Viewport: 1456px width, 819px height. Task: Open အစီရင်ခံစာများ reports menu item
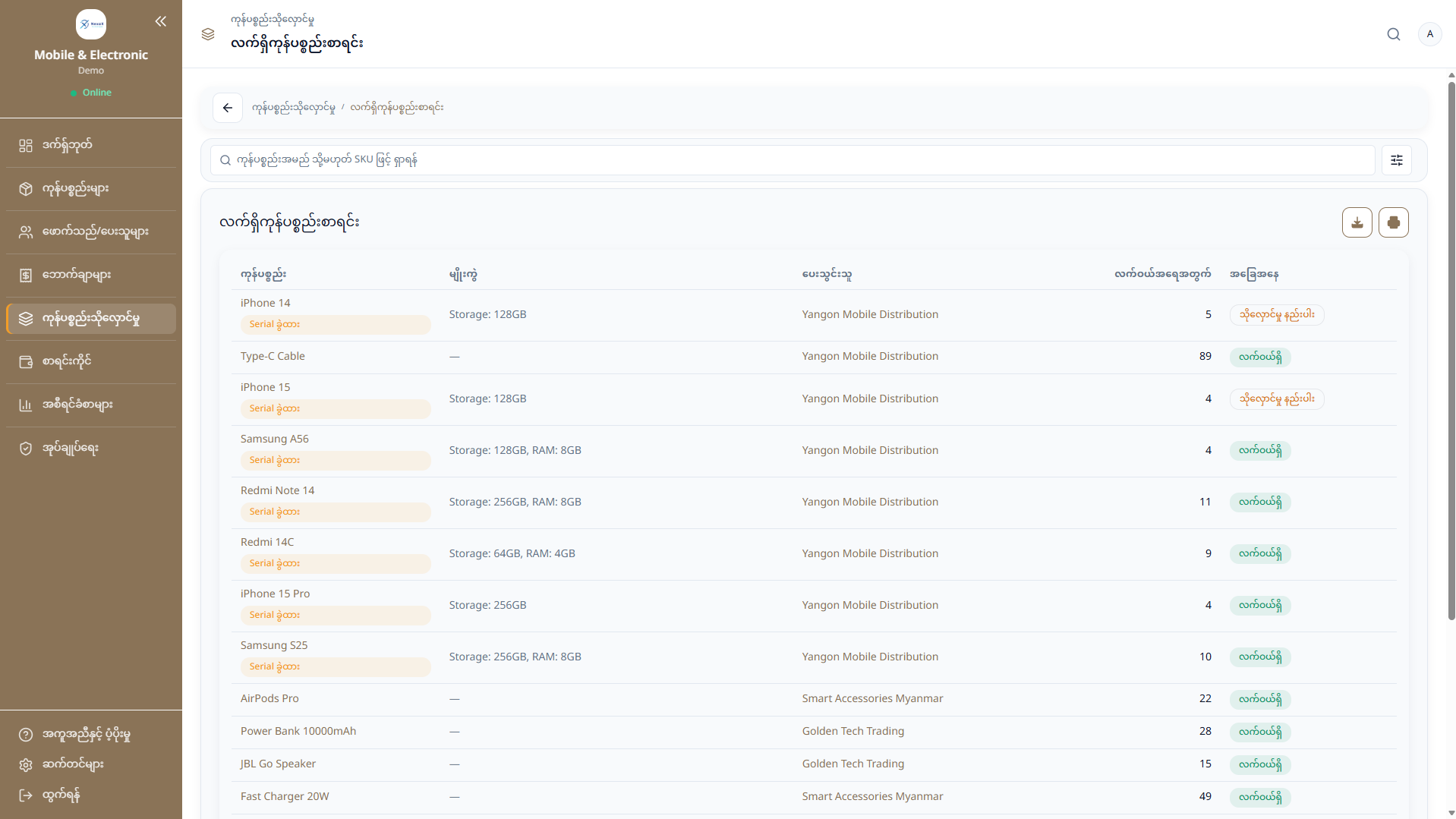click(91, 405)
